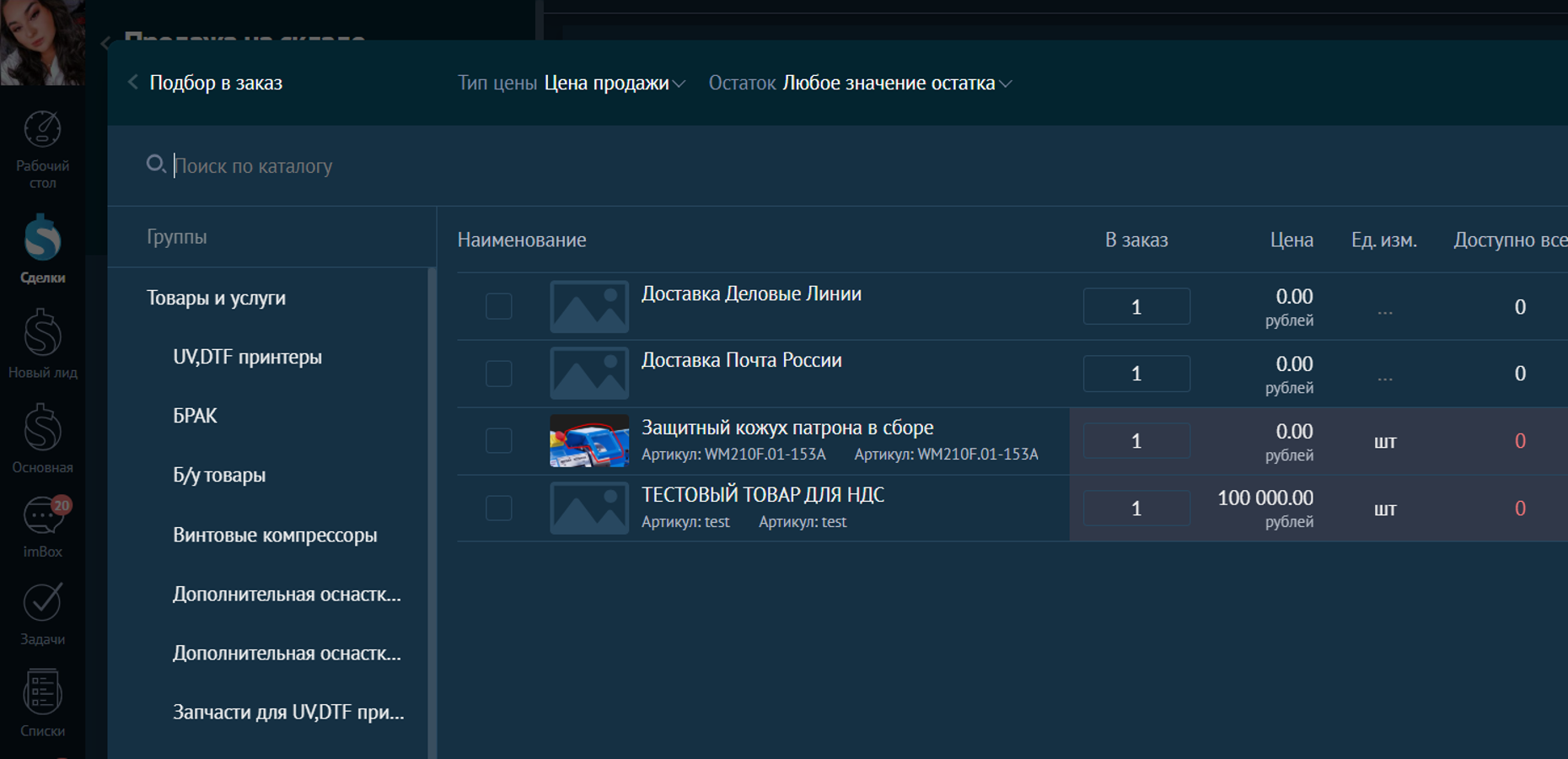Expand the Тип цены dropdown
Image resolution: width=1568 pixels, height=759 pixels.
(614, 83)
